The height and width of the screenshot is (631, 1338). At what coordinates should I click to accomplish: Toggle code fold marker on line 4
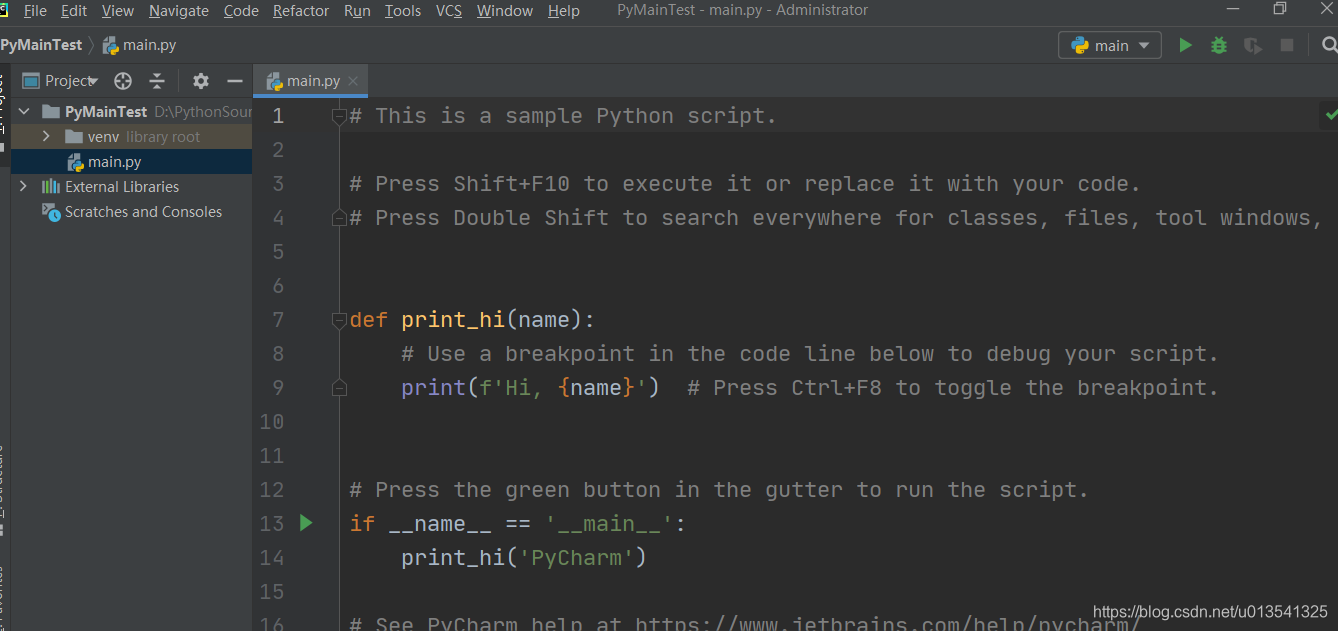(x=339, y=218)
